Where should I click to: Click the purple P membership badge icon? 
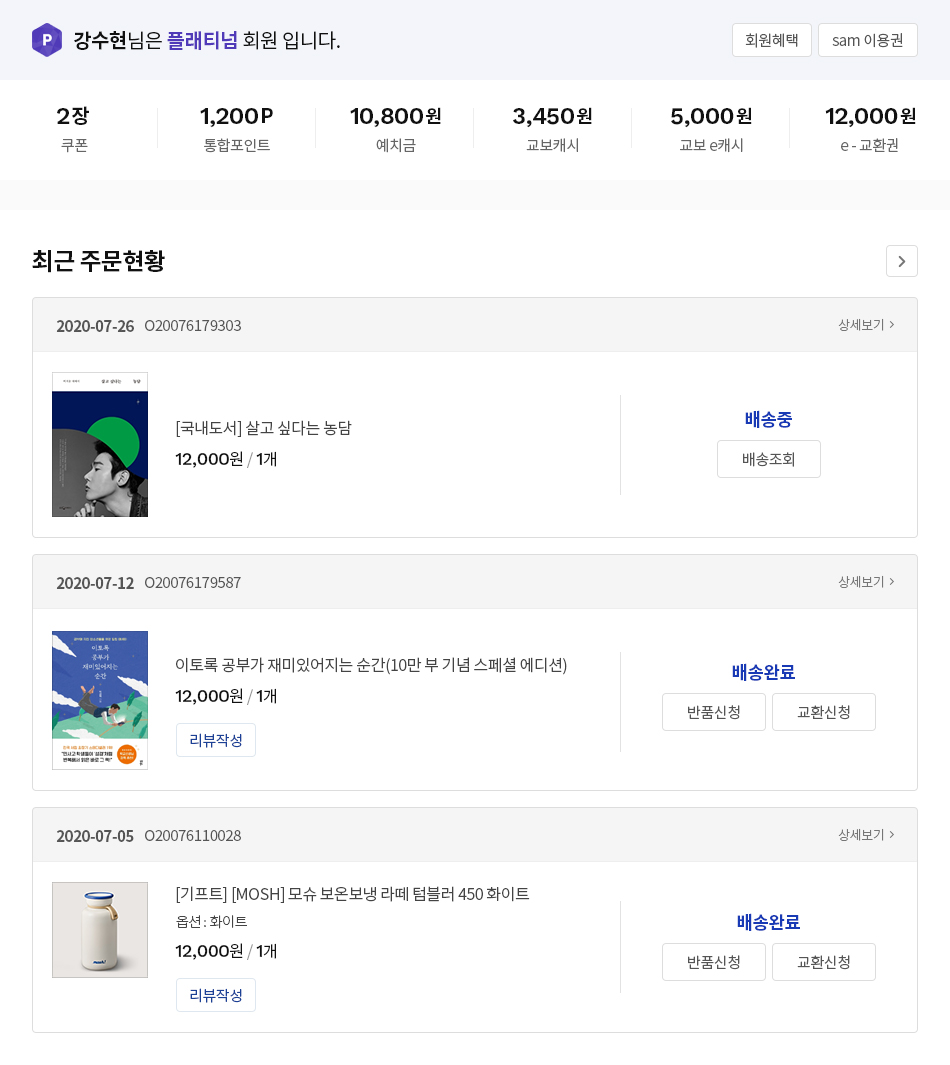coord(47,40)
